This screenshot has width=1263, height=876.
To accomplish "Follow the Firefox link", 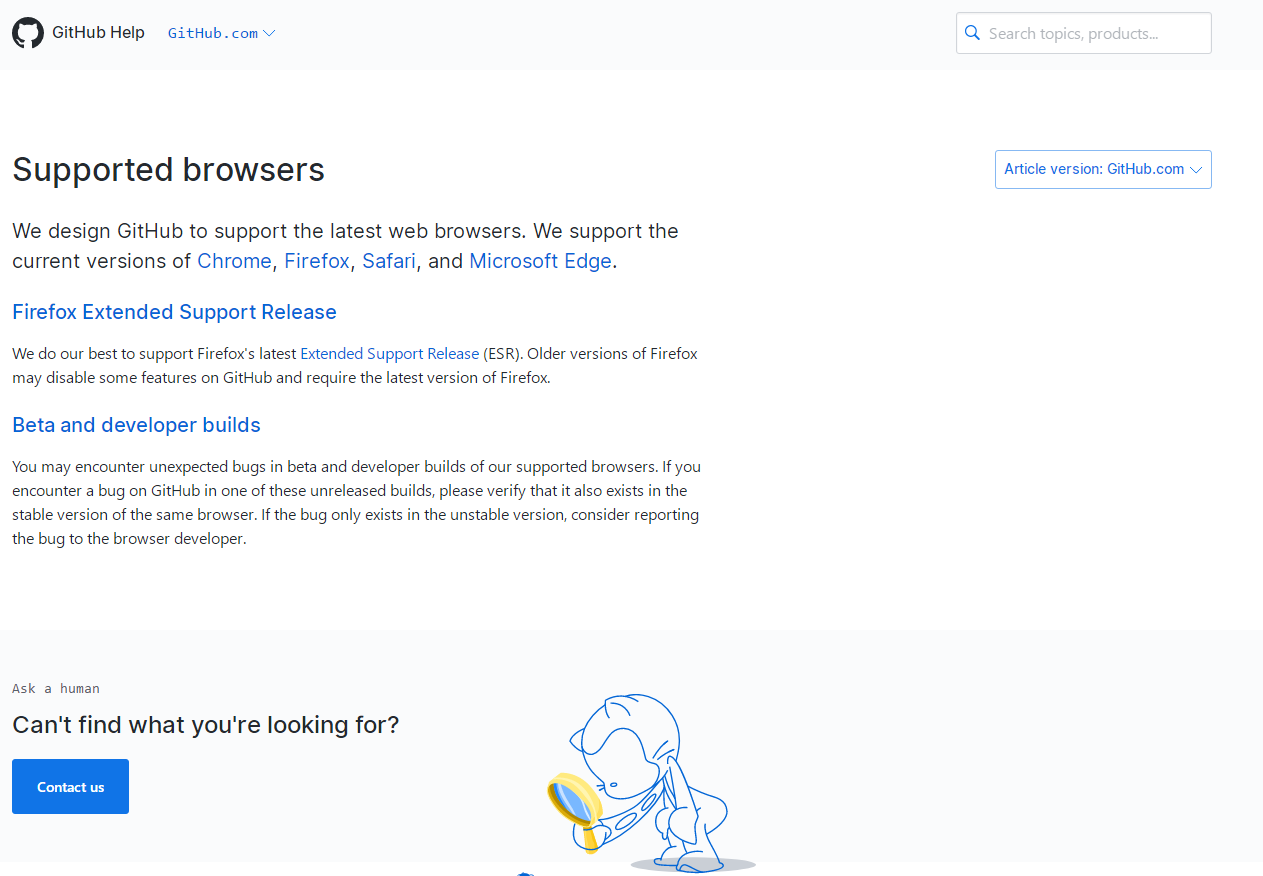I will pyautogui.click(x=317, y=261).
